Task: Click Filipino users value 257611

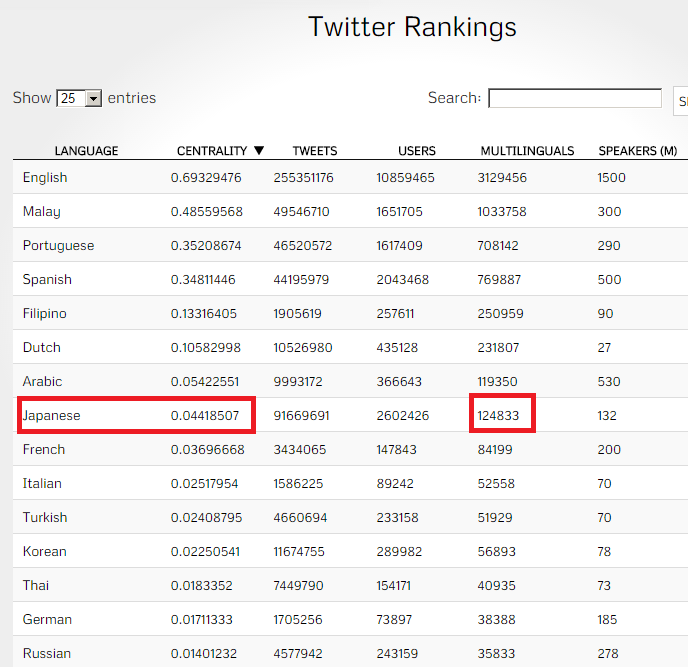Action: click(x=395, y=314)
